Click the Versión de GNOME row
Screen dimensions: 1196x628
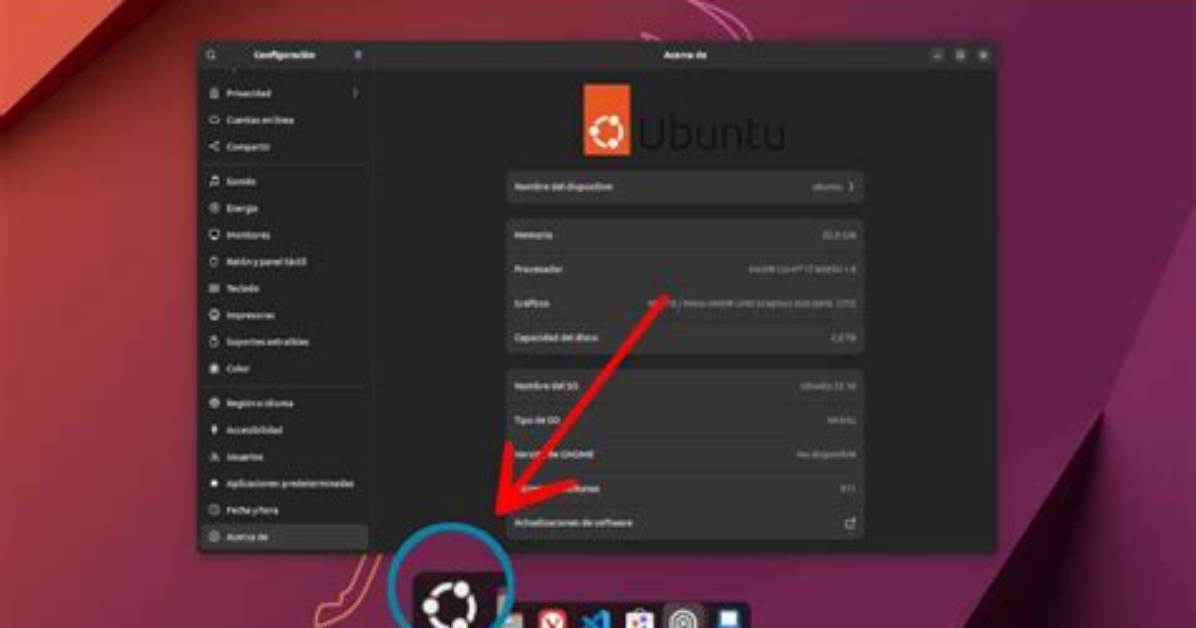[685, 454]
